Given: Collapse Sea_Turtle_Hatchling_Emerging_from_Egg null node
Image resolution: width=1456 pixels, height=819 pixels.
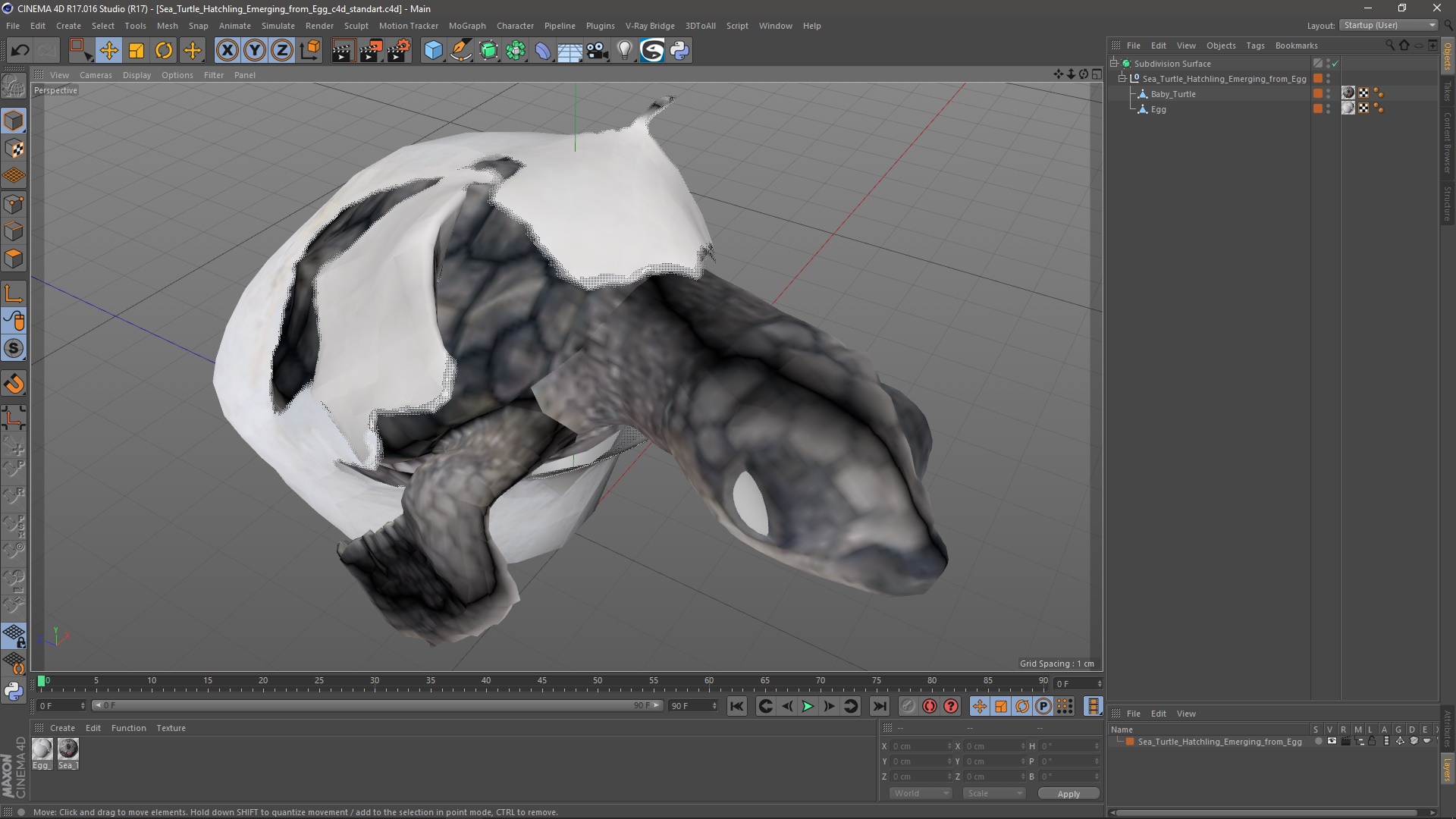Looking at the screenshot, I should point(1122,79).
